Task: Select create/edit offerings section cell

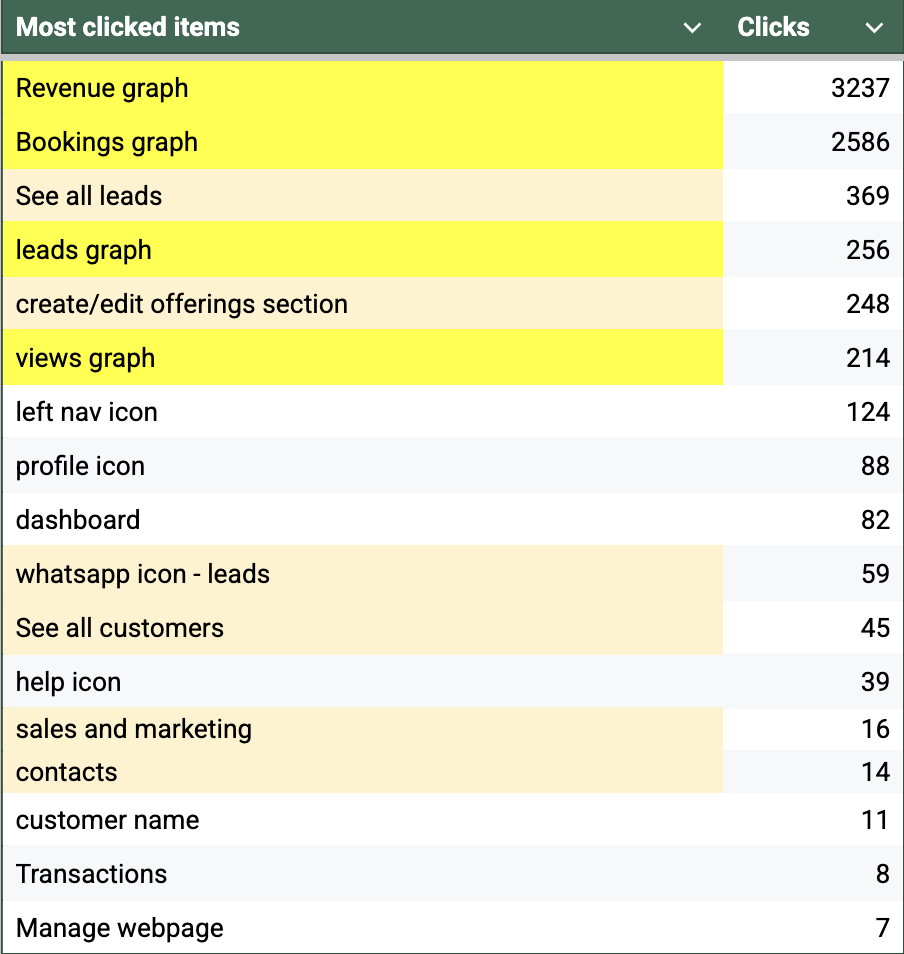Action: pos(182,304)
